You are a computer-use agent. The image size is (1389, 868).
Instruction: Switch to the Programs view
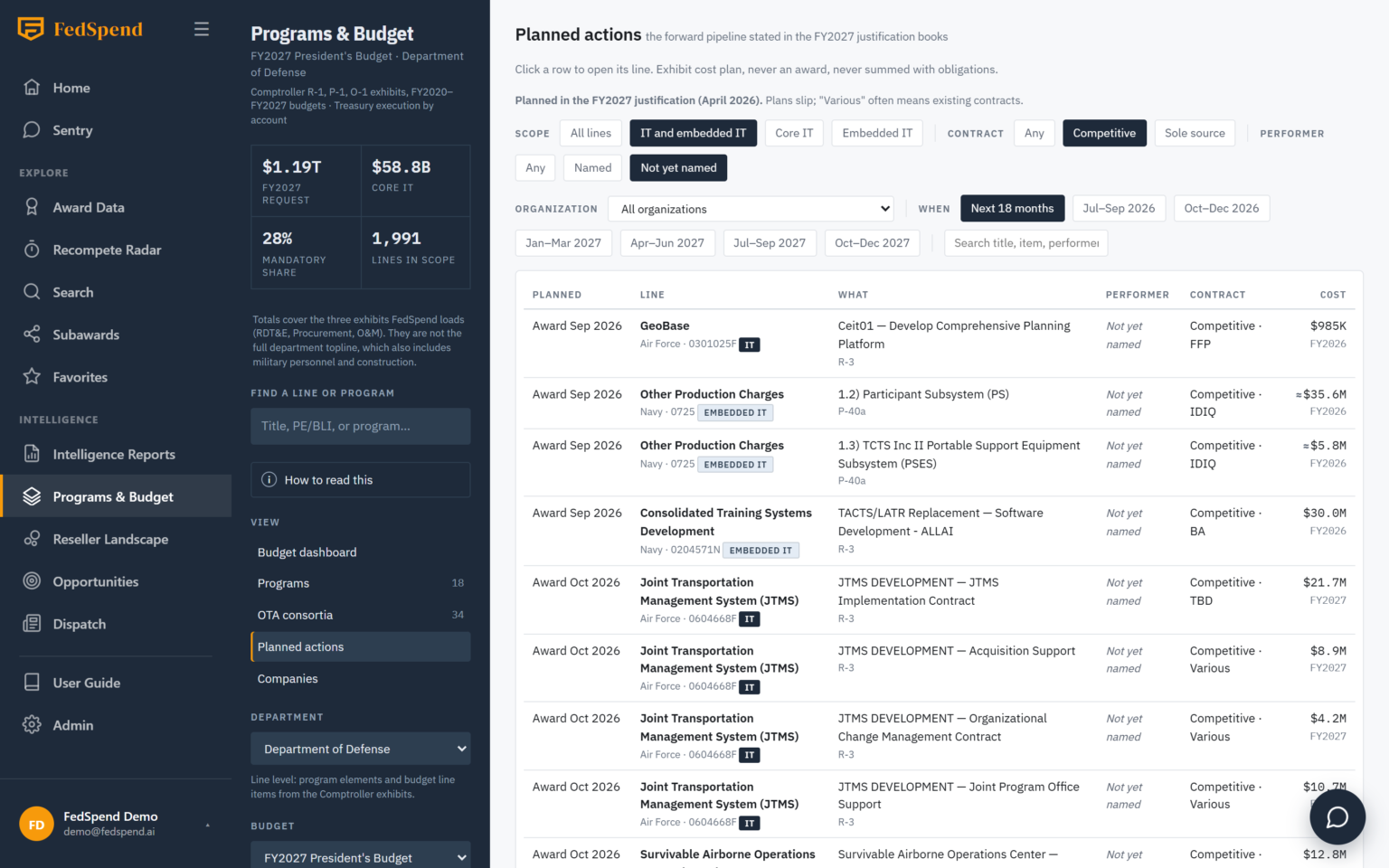click(x=361, y=583)
